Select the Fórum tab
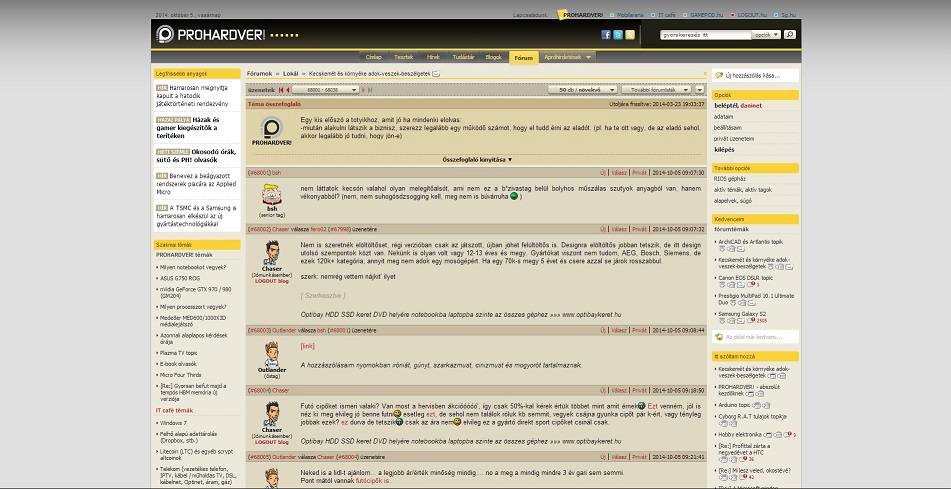Viewport: 951px width, 489px height. tap(523, 57)
